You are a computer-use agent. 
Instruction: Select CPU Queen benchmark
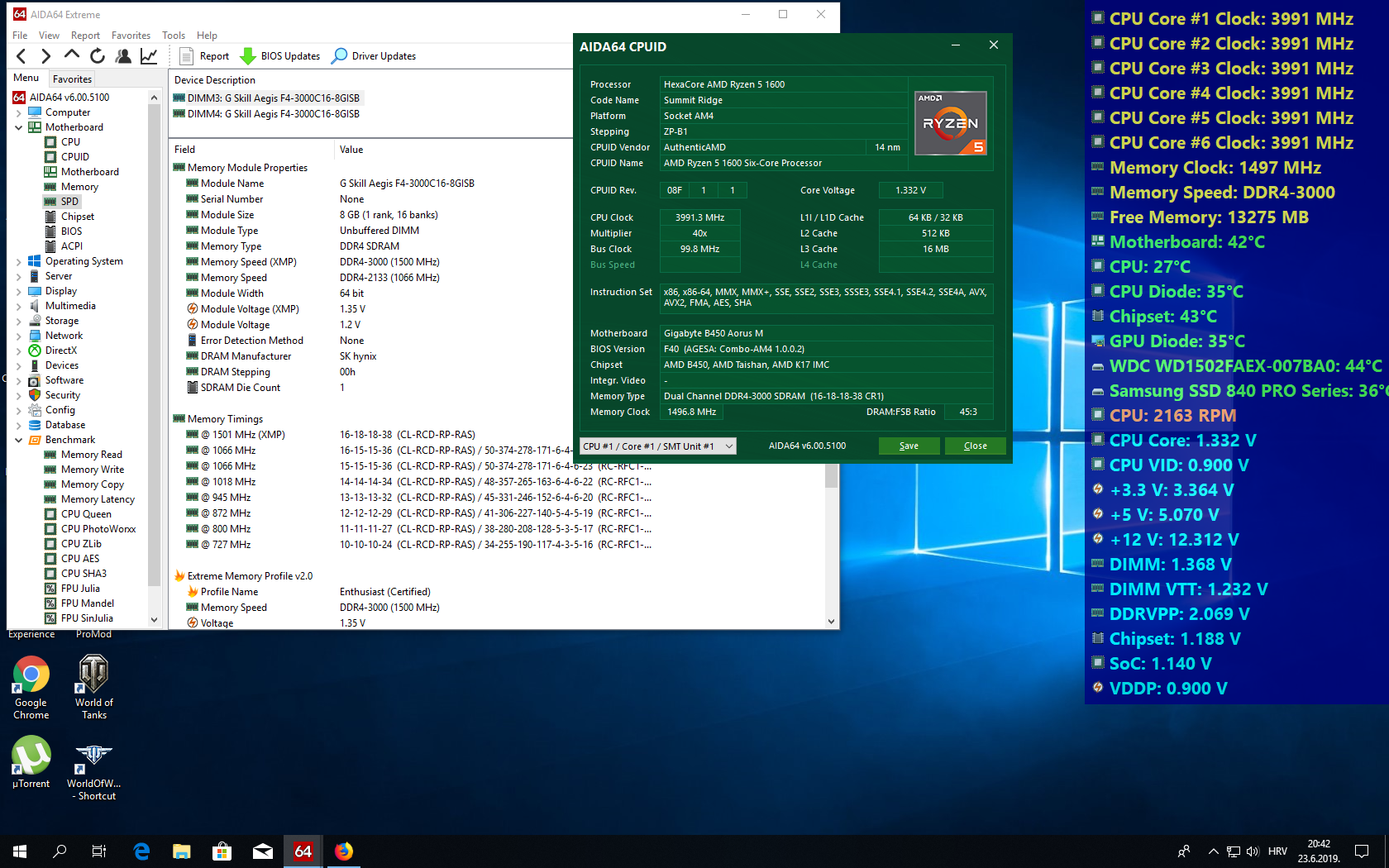86,514
